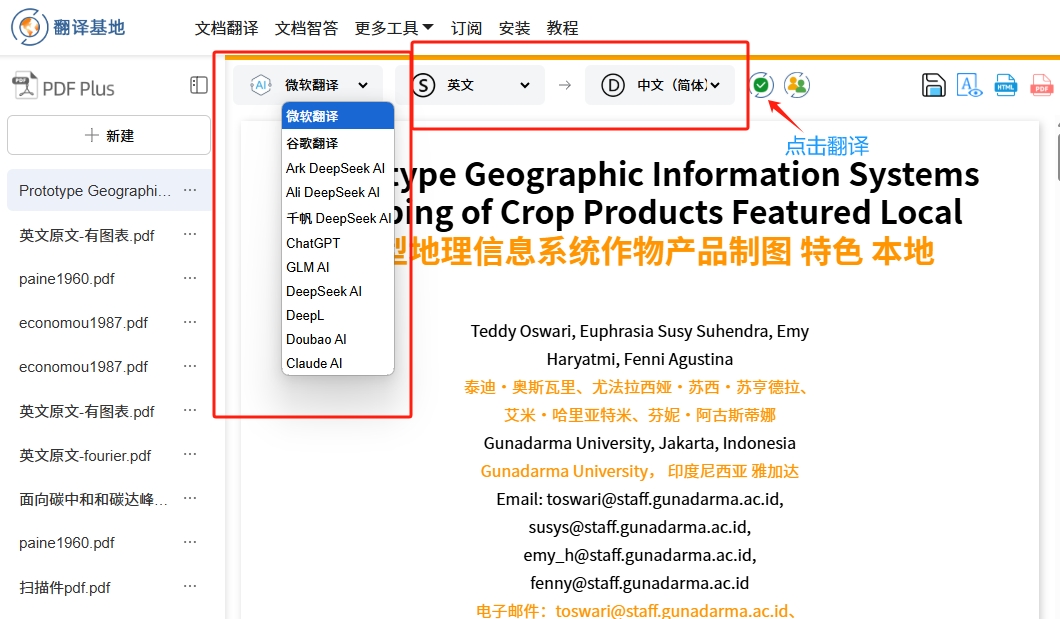The height and width of the screenshot is (619, 1060).
Task: Click the AI engine icon beside 微软翻译
Action: pyautogui.click(x=261, y=85)
